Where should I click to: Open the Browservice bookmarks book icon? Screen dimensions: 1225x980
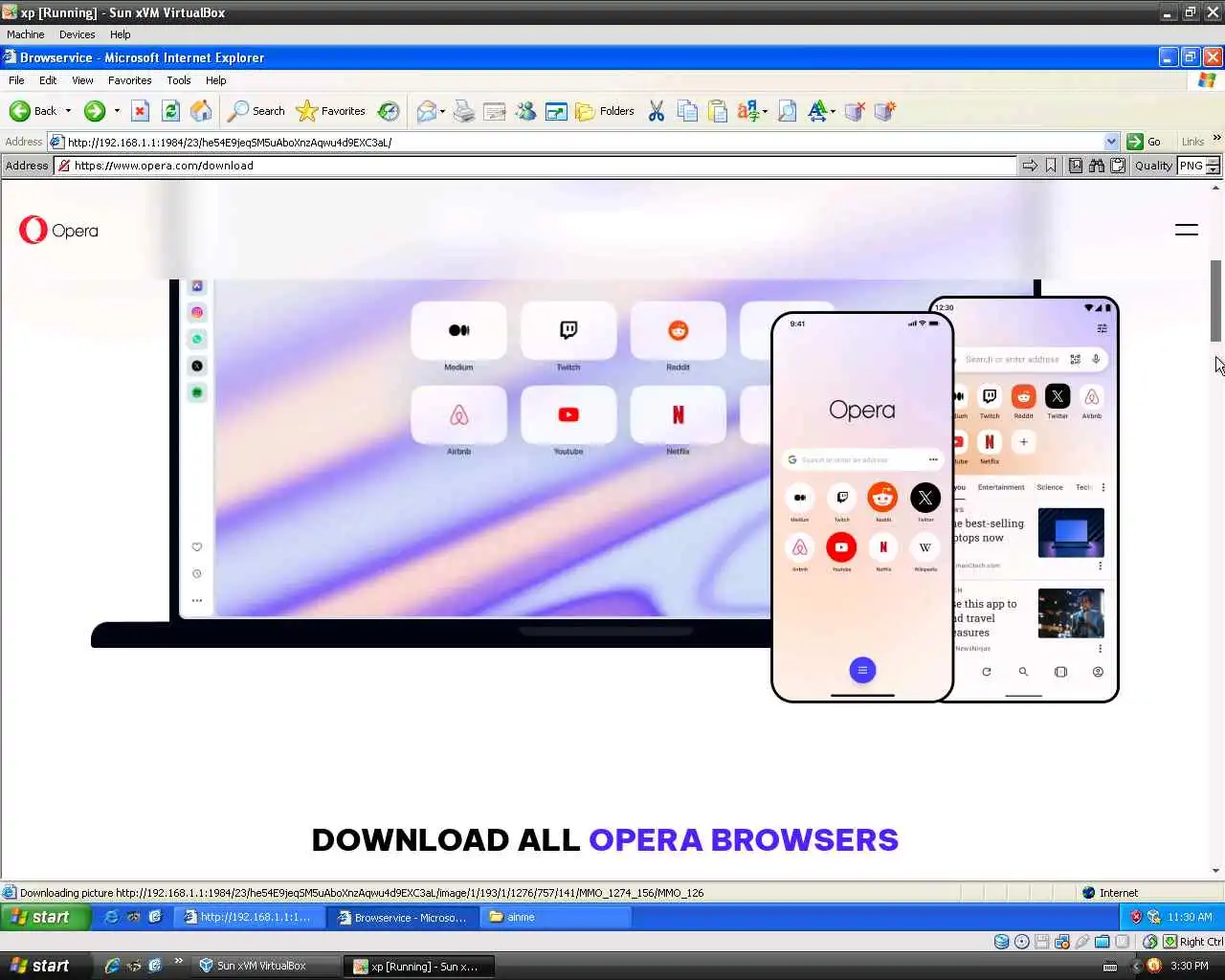(x=1076, y=166)
